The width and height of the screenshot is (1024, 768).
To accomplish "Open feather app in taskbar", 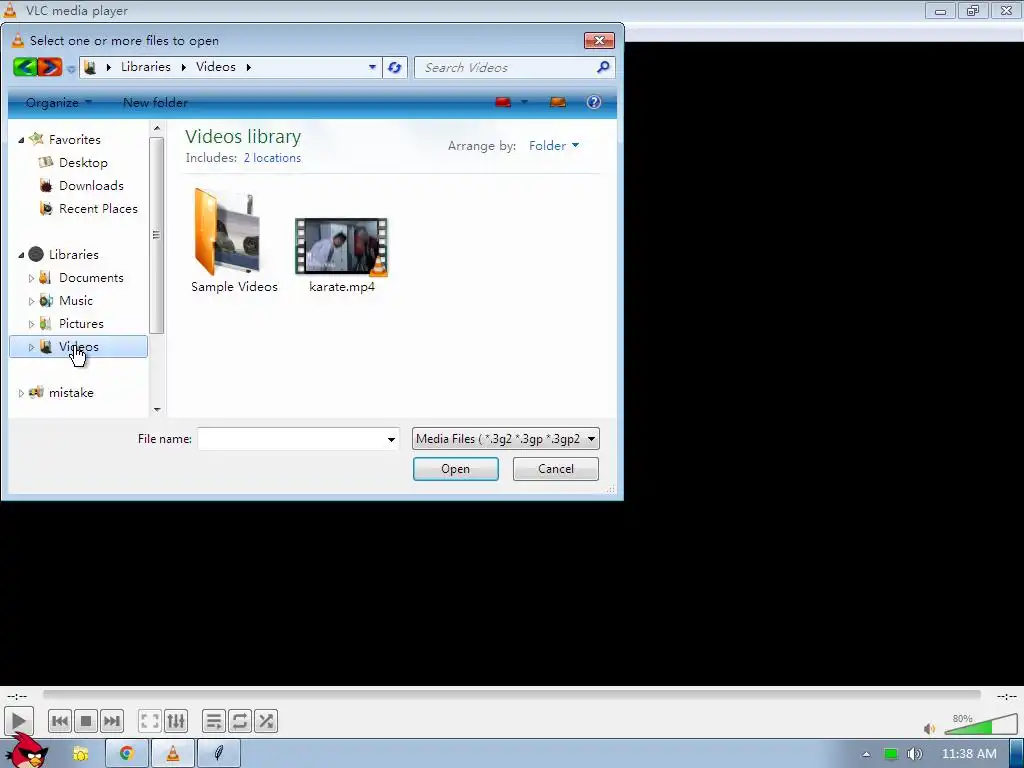I will (x=219, y=754).
